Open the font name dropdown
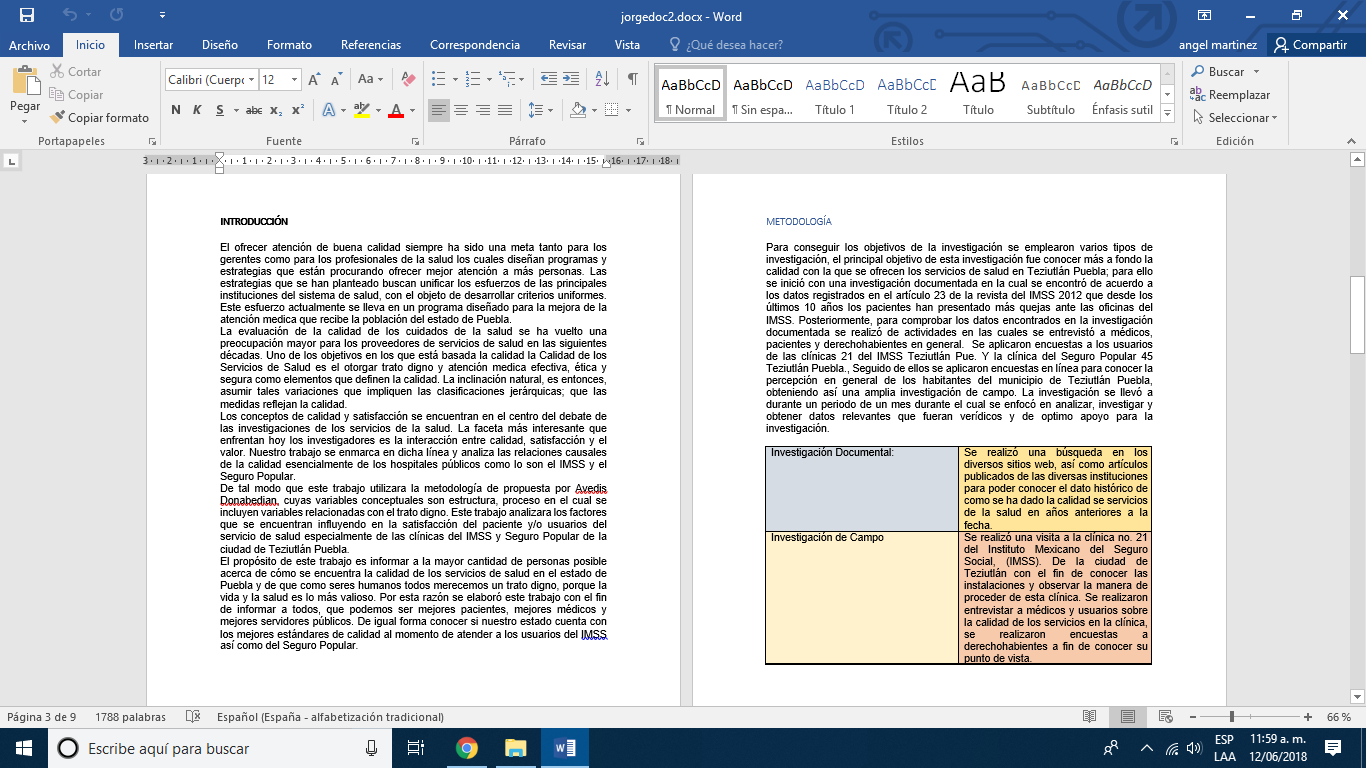 [x=250, y=79]
